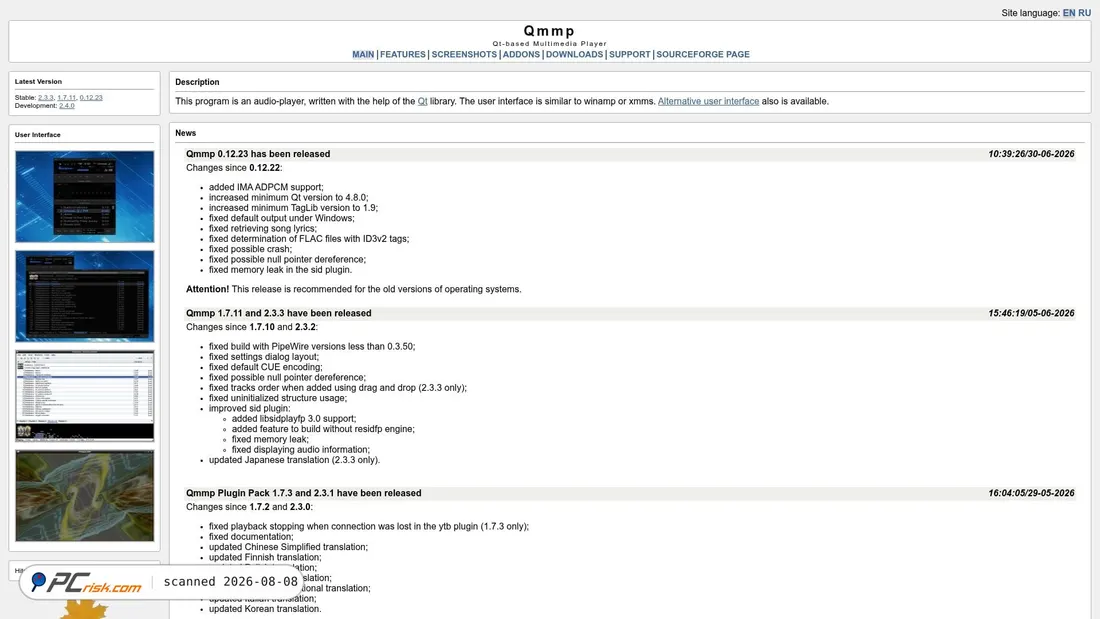Click the Qmmp site title

(x=549, y=31)
